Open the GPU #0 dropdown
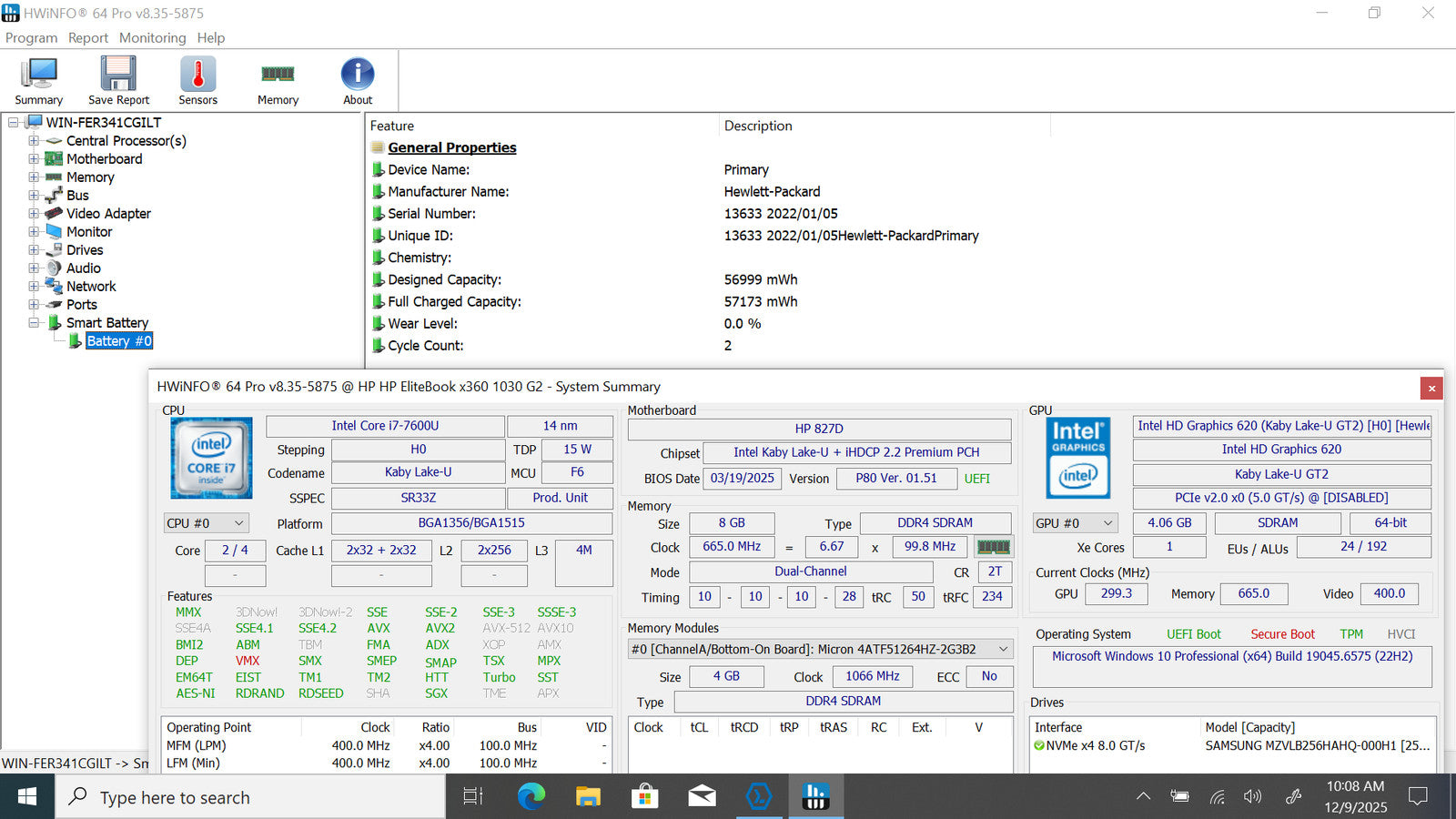This screenshot has height=819, width=1456. click(1075, 523)
